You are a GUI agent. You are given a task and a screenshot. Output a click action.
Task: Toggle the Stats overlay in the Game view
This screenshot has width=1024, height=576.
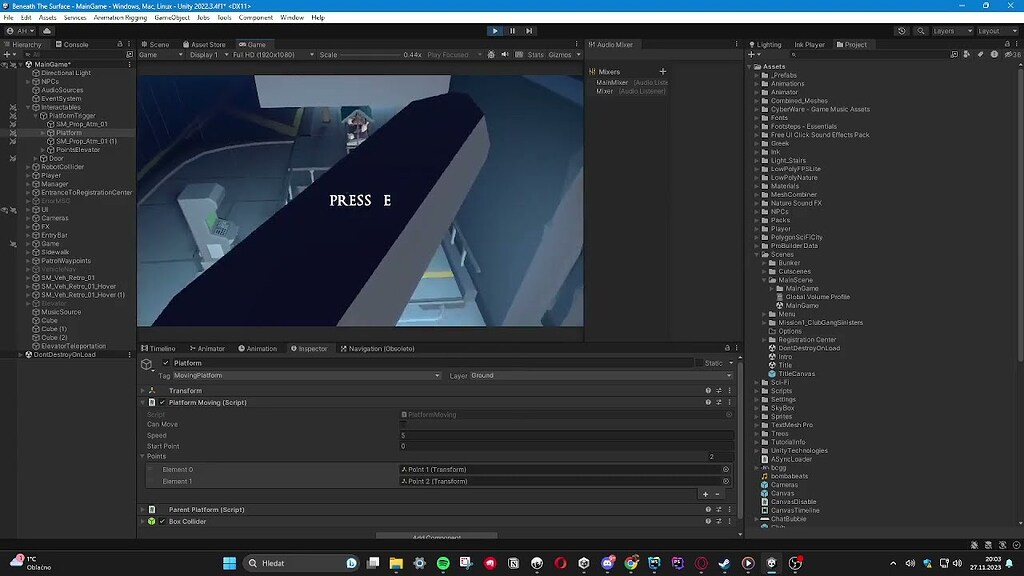[536, 54]
